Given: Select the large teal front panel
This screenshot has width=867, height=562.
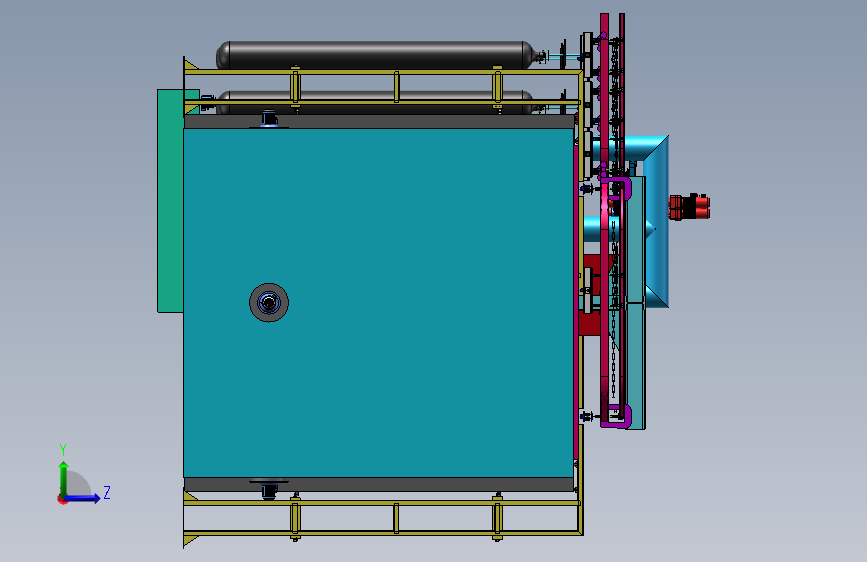Looking at the screenshot, I should pos(378,303).
